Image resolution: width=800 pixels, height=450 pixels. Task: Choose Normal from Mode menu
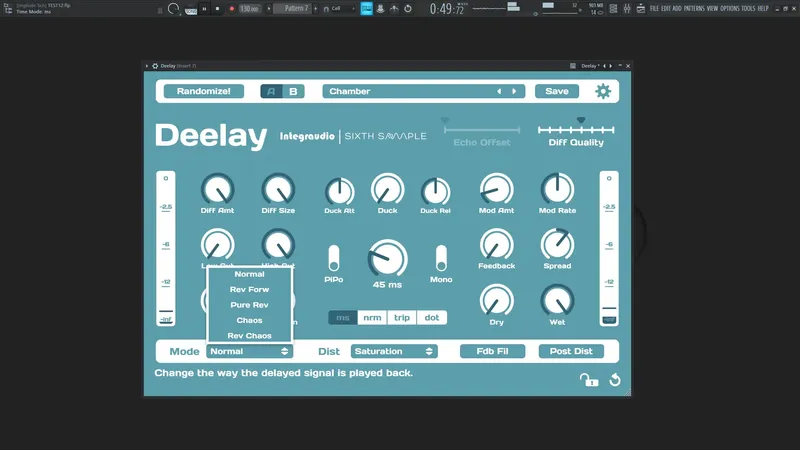(x=249, y=274)
